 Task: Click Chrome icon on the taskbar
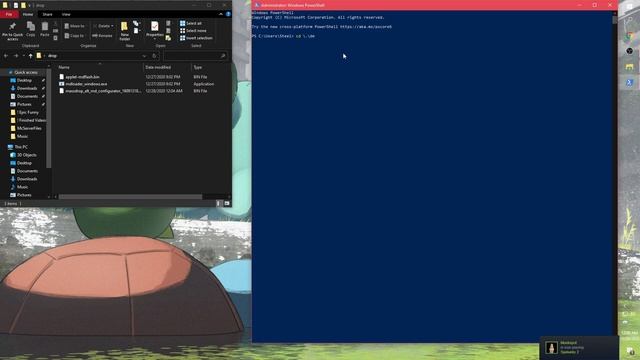pos(629,36)
